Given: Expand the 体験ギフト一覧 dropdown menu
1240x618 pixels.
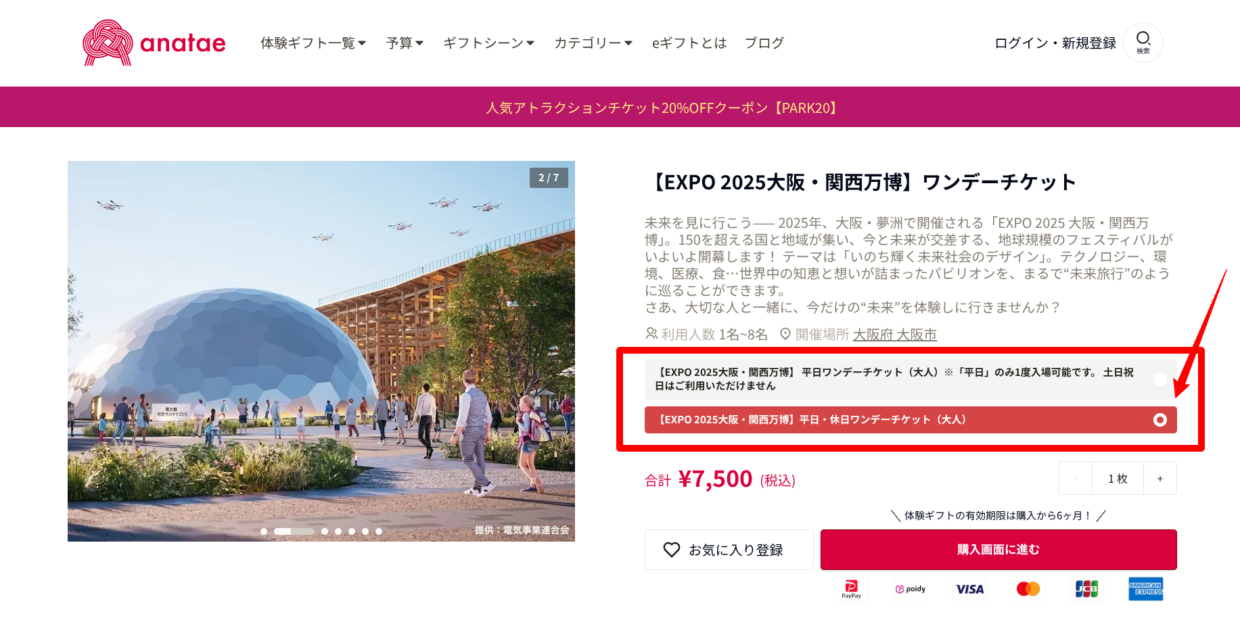Looking at the screenshot, I should pyautogui.click(x=313, y=43).
